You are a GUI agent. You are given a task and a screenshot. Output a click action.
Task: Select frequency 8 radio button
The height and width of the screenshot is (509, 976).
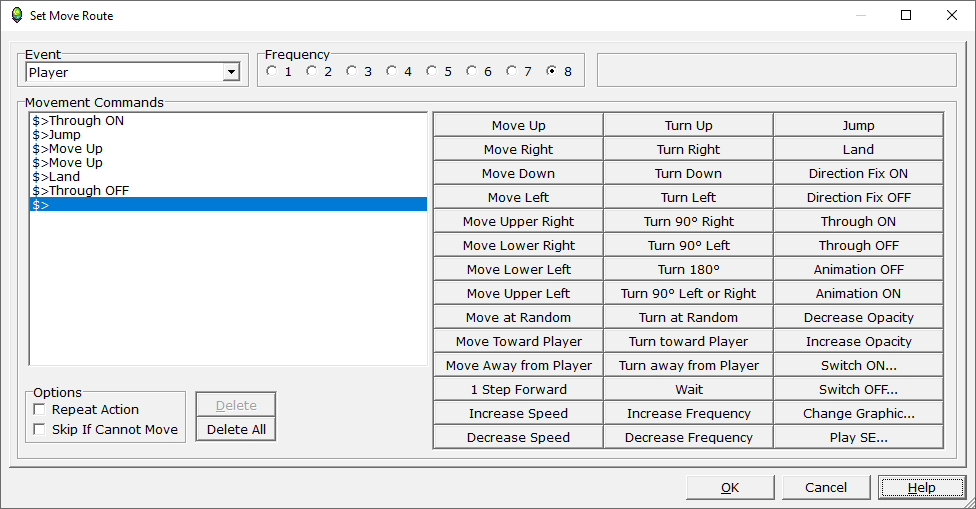pos(551,71)
